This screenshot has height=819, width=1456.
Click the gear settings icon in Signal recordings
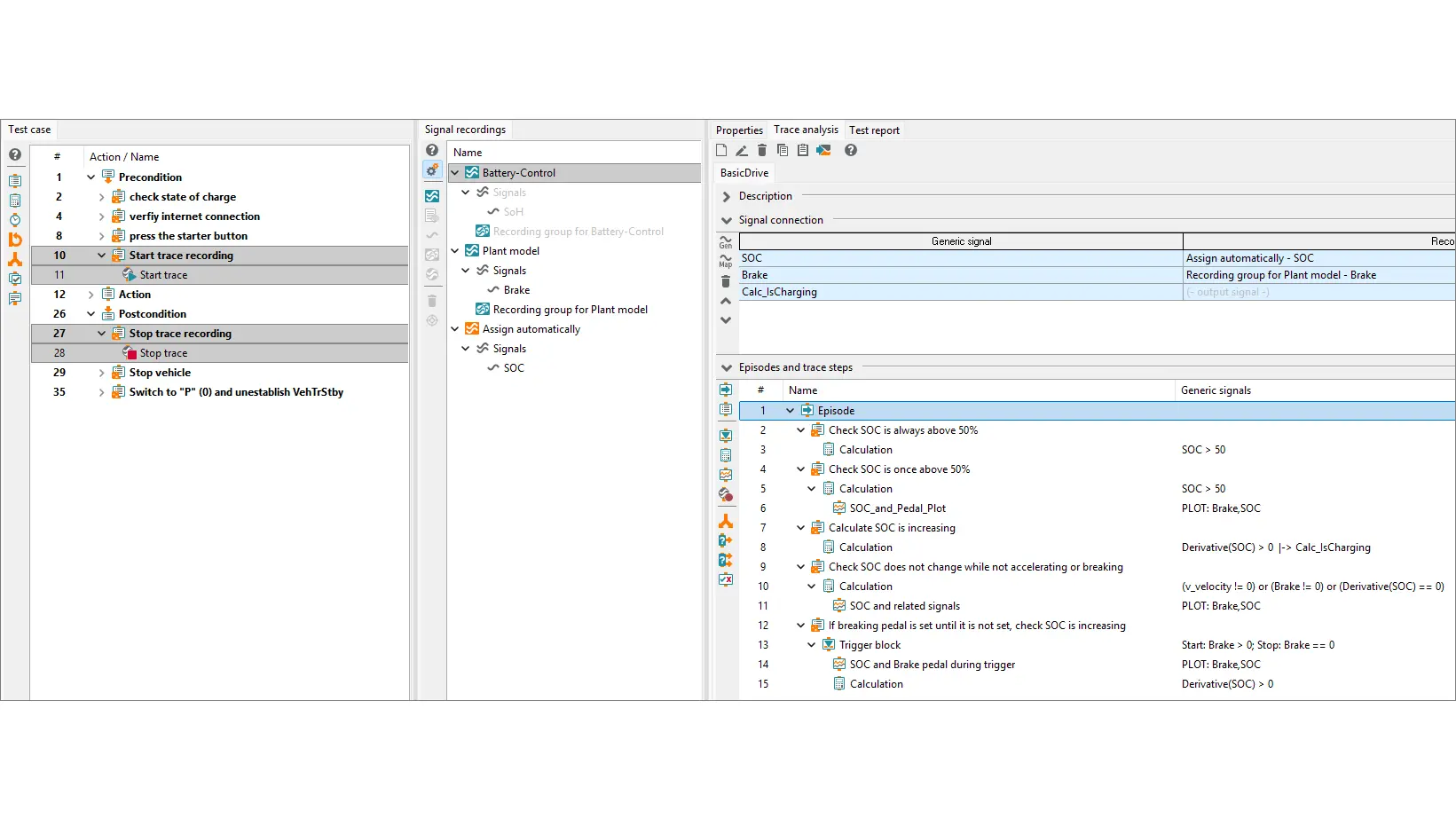pos(432,170)
